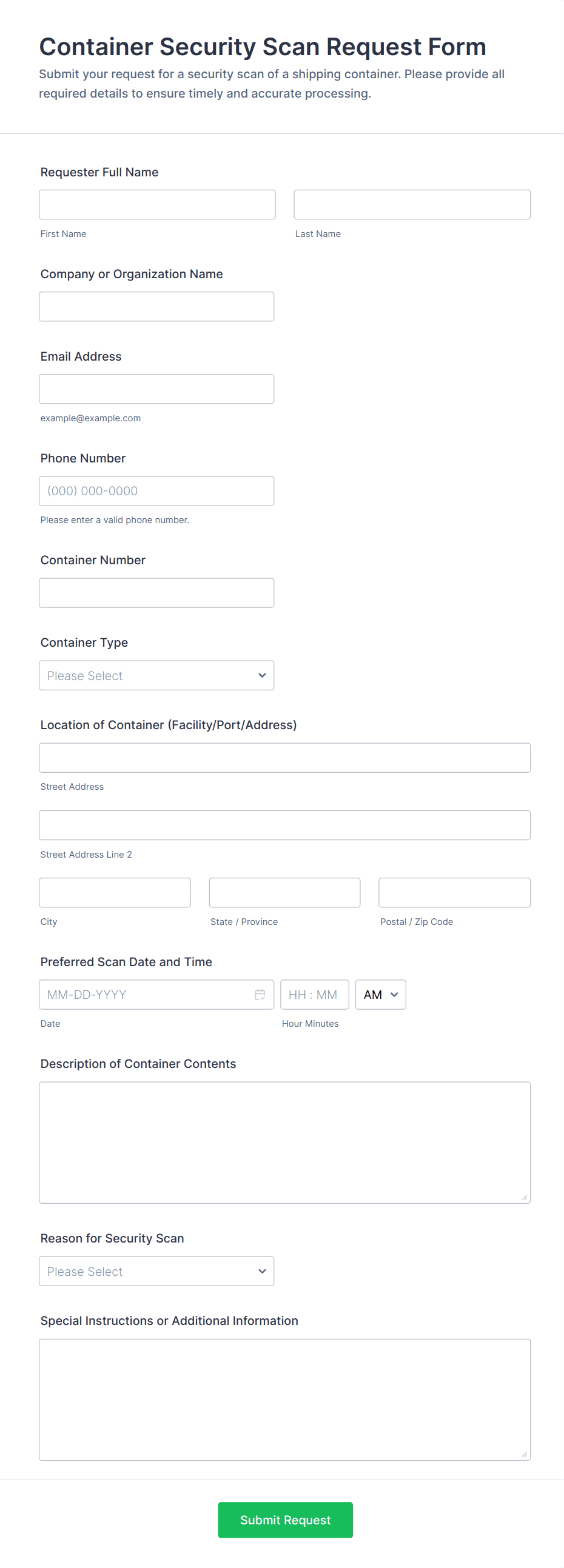Click the Submit Request button
The image size is (564, 1568).
point(285,1520)
